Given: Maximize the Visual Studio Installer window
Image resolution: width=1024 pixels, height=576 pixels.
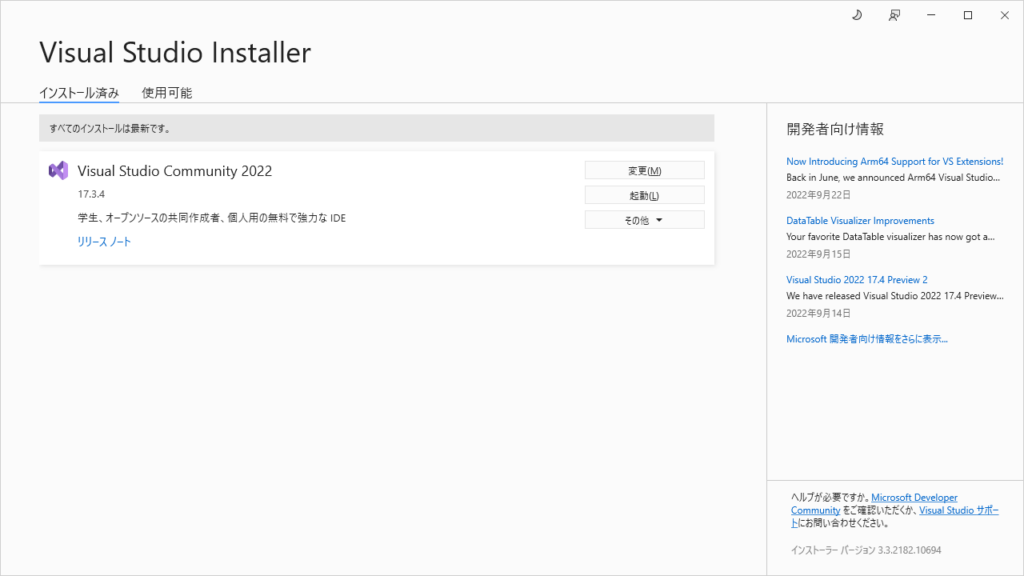Looking at the screenshot, I should [x=968, y=15].
